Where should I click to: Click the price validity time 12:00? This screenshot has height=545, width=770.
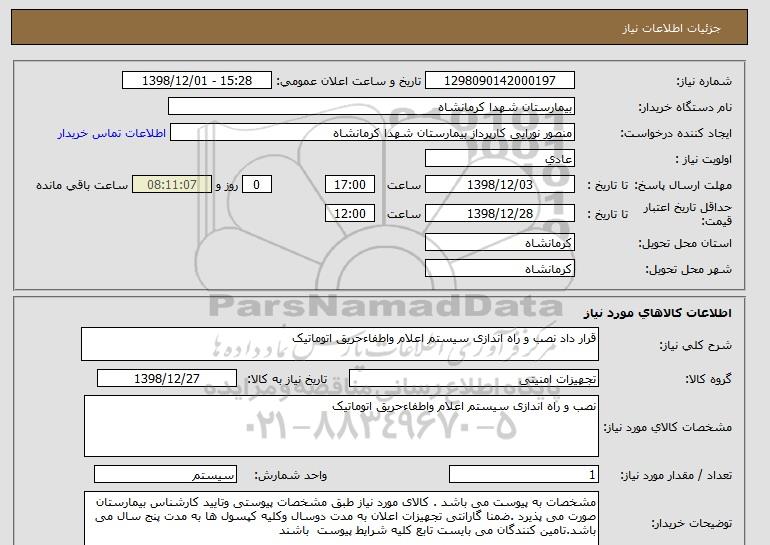[x=350, y=214]
